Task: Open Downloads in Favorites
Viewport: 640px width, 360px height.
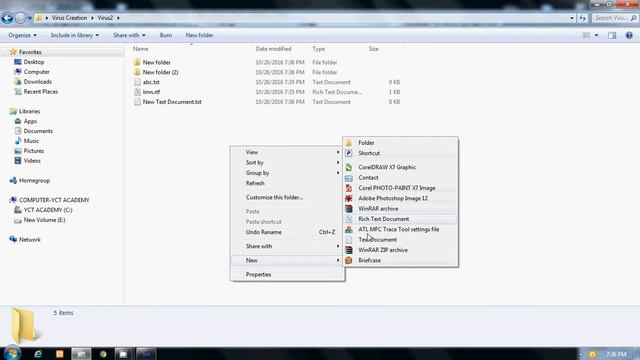Action: point(38,82)
